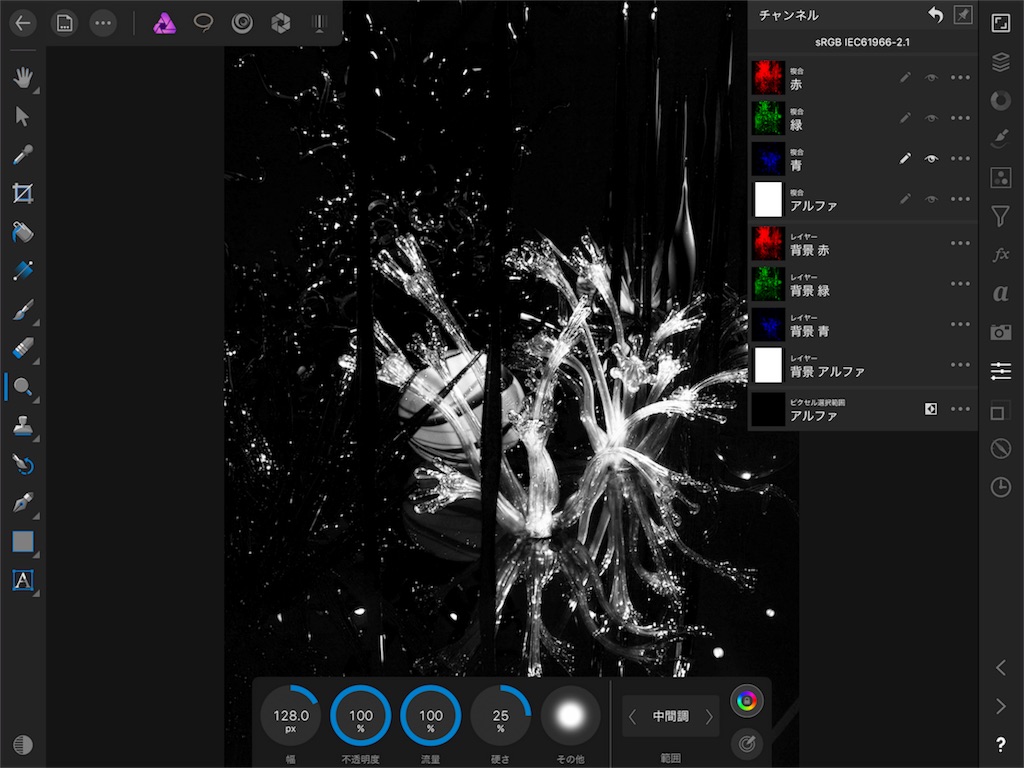
Task: Select the View hand tool
Action: 23,78
